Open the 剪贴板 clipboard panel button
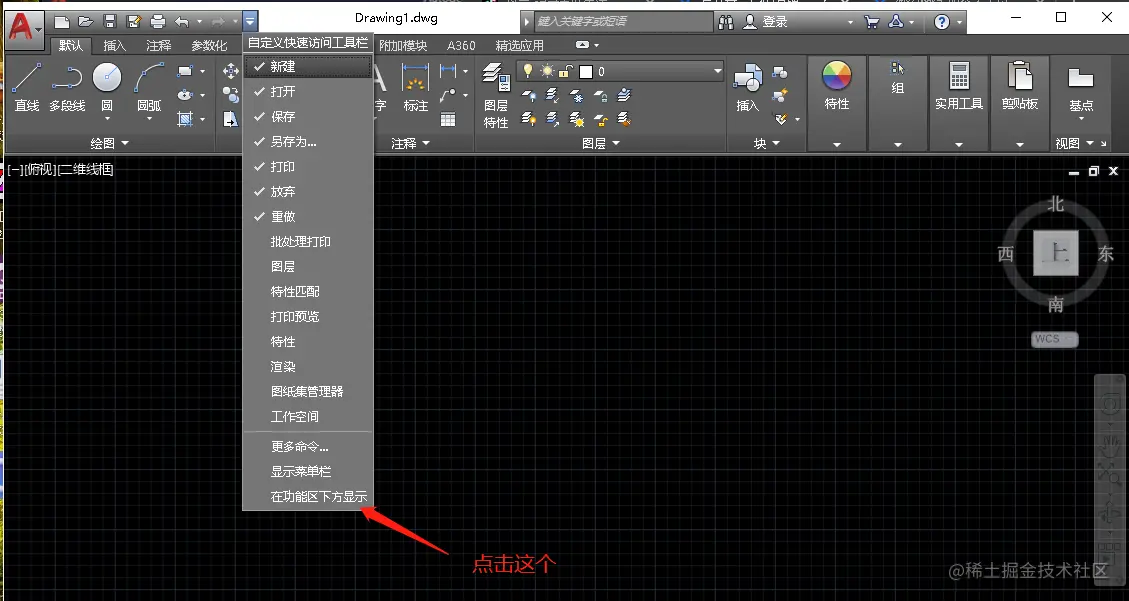 pyautogui.click(x=1020, y=103)
